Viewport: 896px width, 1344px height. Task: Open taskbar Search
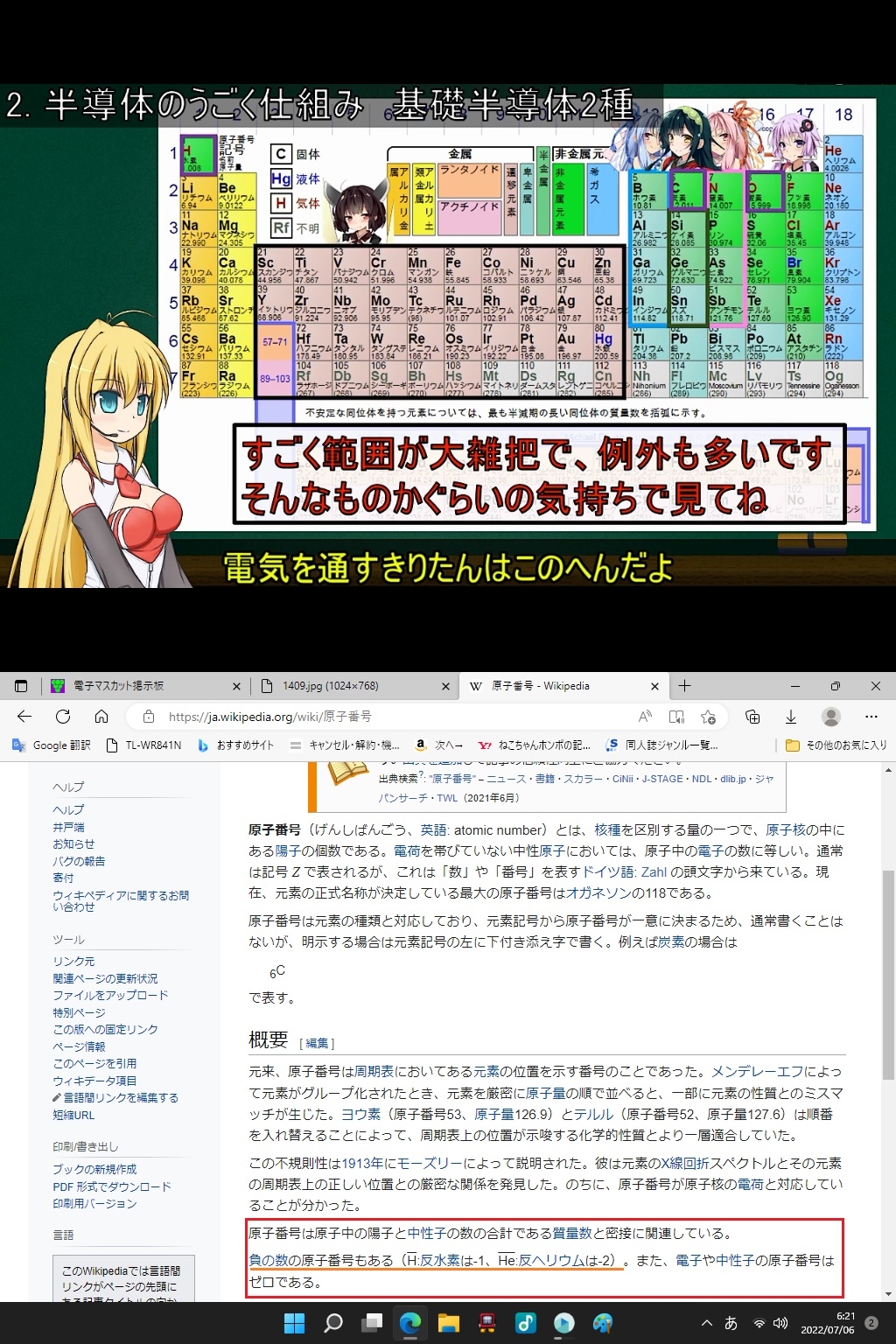click(333, 1323)
